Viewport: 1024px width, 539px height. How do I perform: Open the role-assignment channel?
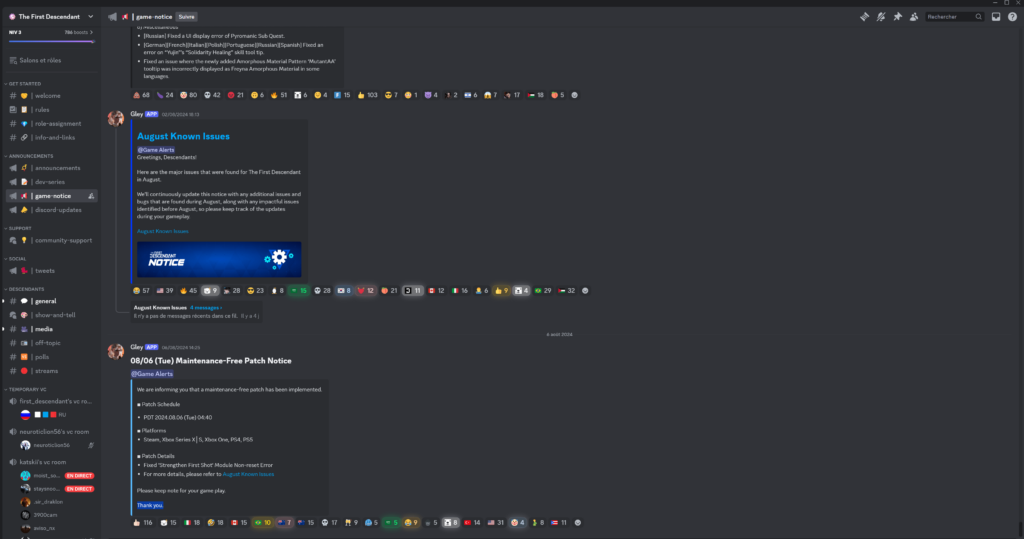click(x=52, y=123)
